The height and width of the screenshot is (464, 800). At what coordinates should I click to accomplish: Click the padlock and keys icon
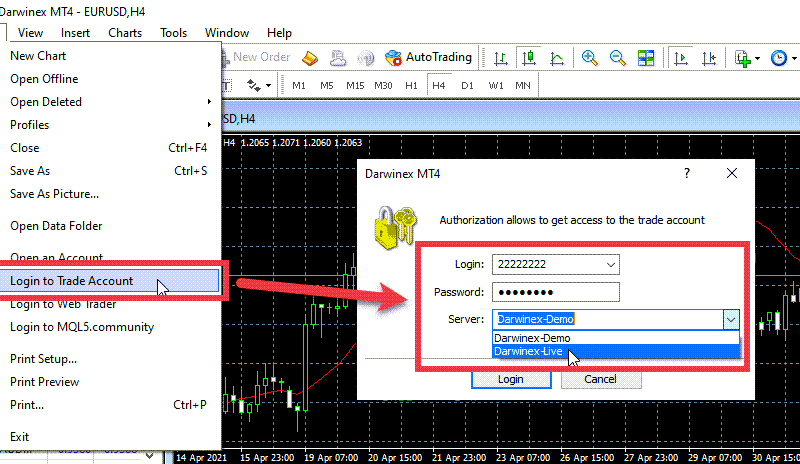[x=395, y=227]
